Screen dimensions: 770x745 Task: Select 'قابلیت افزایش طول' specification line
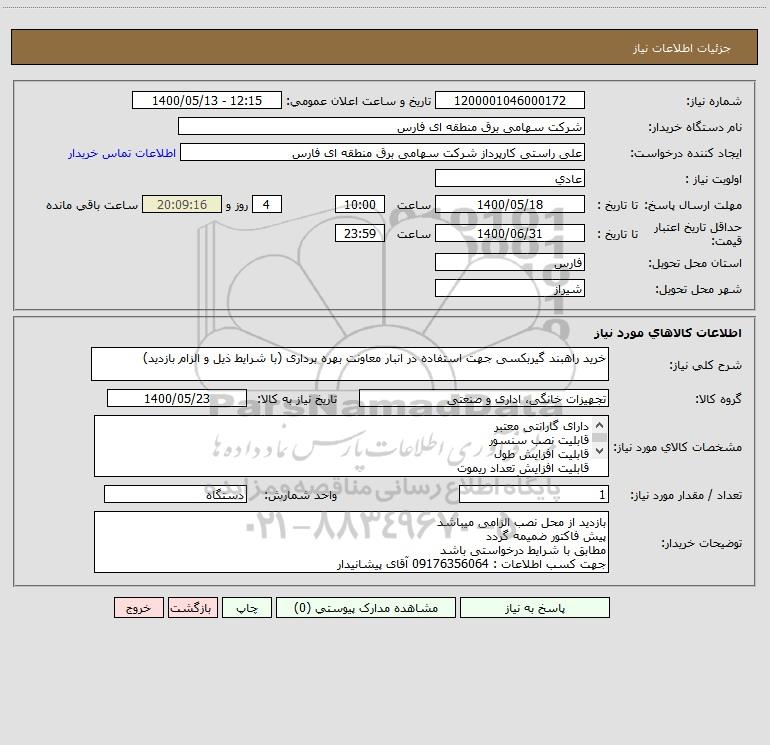(x=541, y=454)
